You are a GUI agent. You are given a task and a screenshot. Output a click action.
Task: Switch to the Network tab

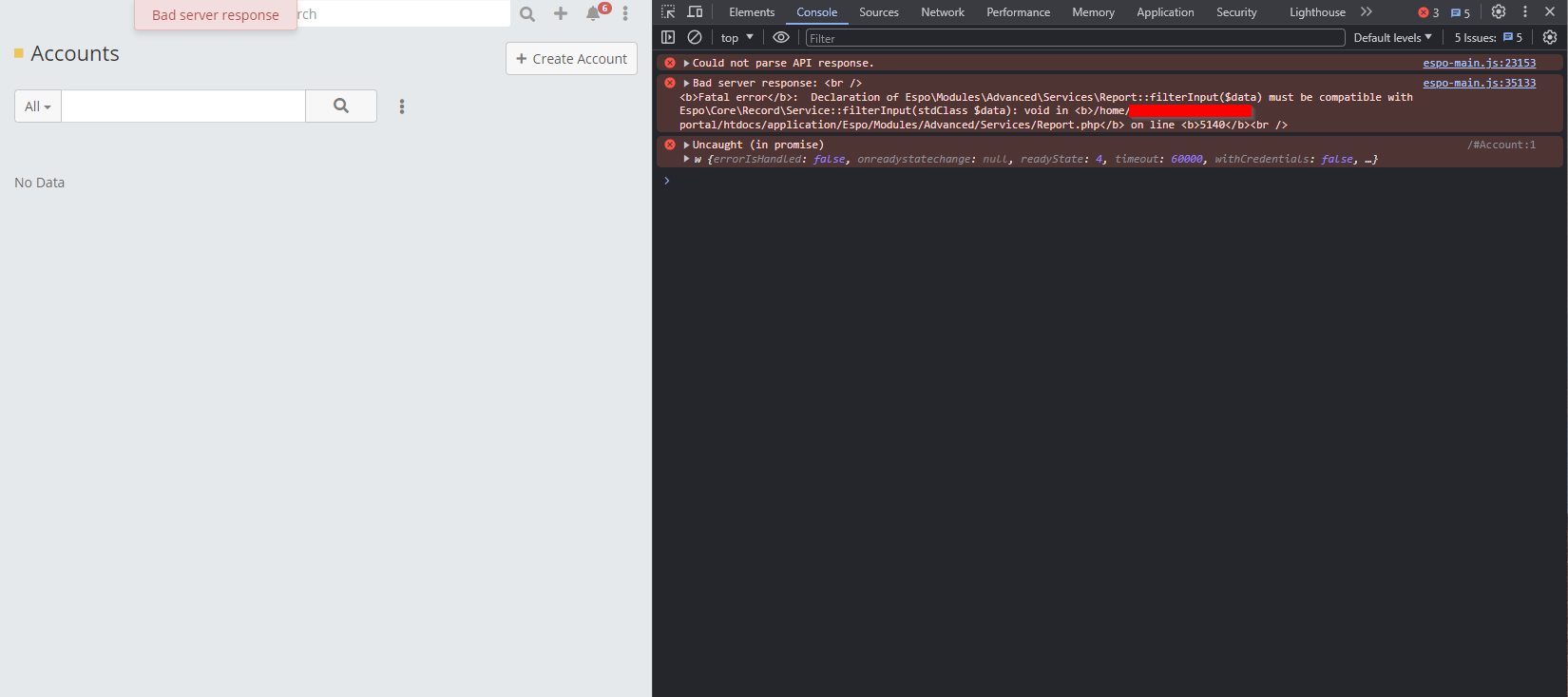[942, 12]
